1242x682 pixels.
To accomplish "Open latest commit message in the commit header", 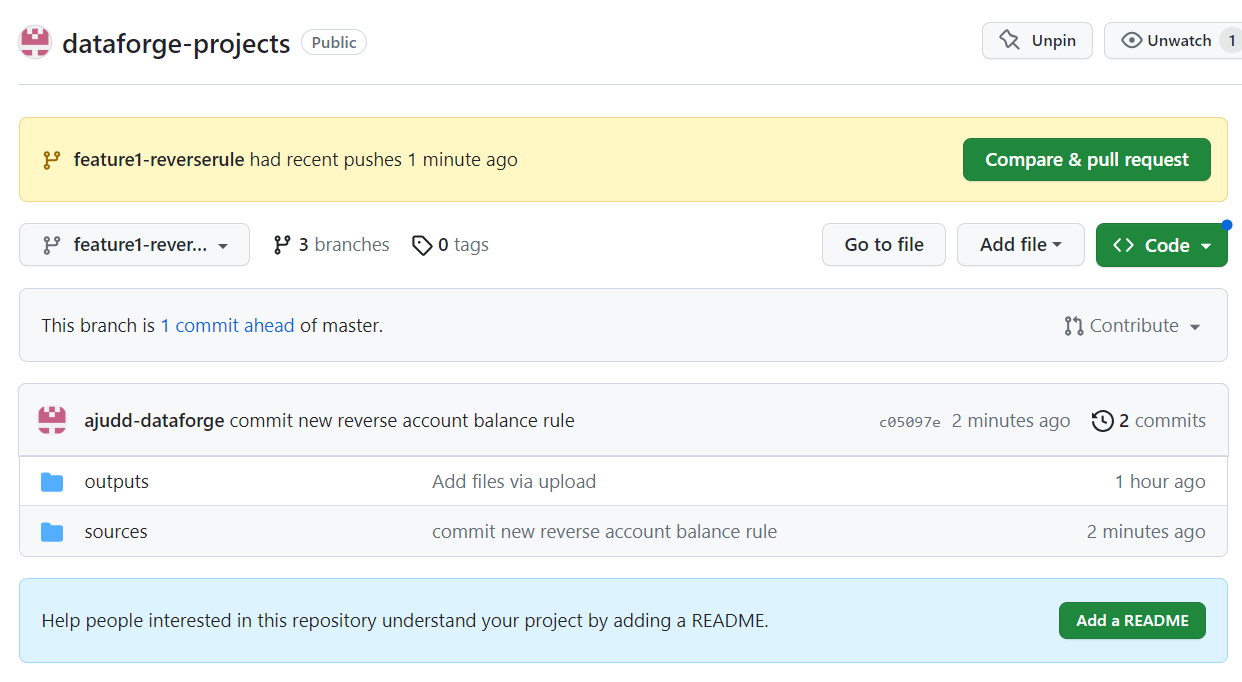I will 402,421.
